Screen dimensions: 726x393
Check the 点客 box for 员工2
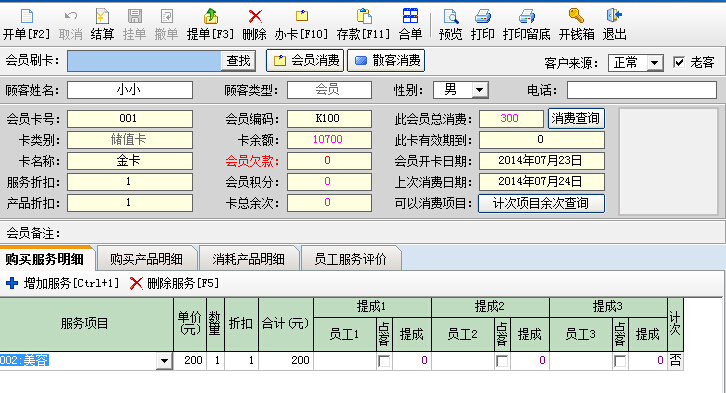tap(501, 361)
